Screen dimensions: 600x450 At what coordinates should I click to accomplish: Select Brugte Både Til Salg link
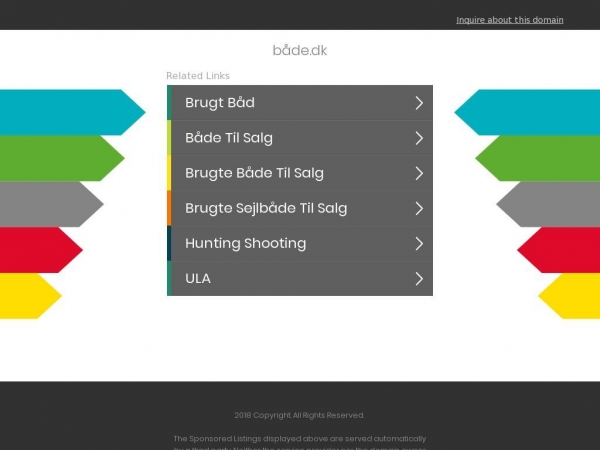(254, 173)
